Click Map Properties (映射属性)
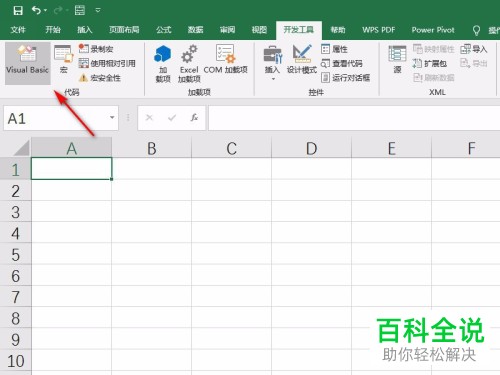 434,49
